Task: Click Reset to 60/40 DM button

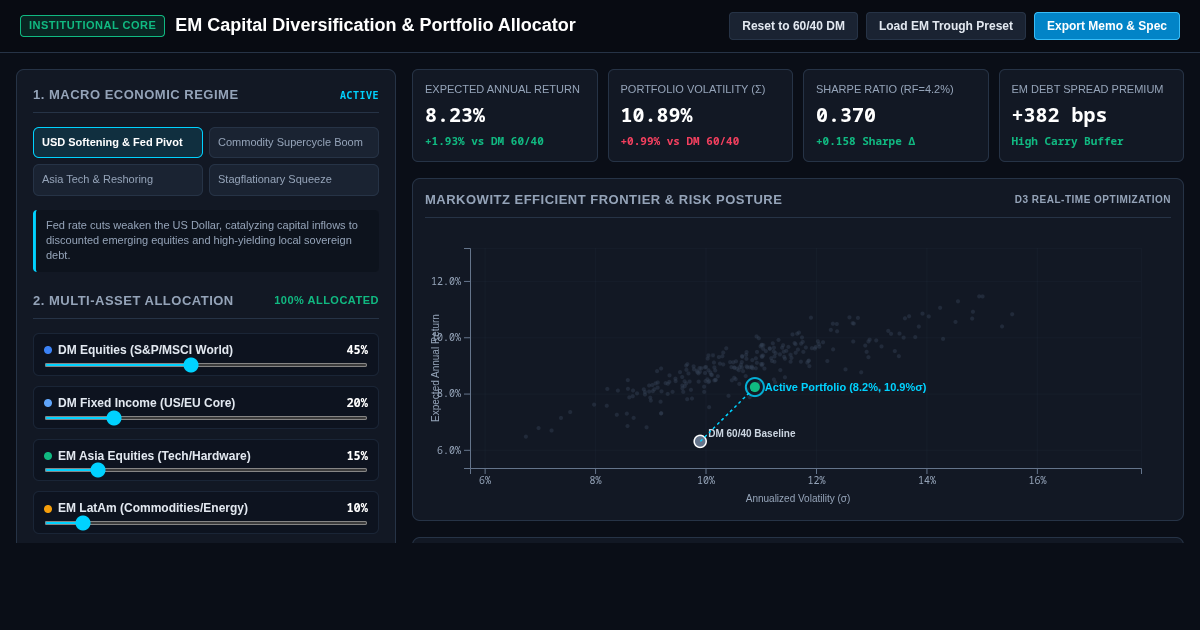Action: (x=793, y=26)
